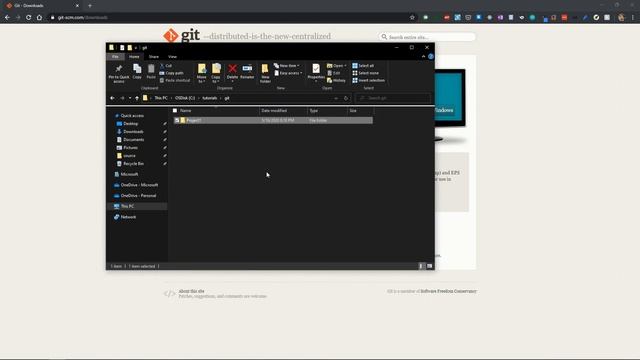Reload the Chrome page
The width and height of the screenshot is (640, 360).
tap(29, 18)
